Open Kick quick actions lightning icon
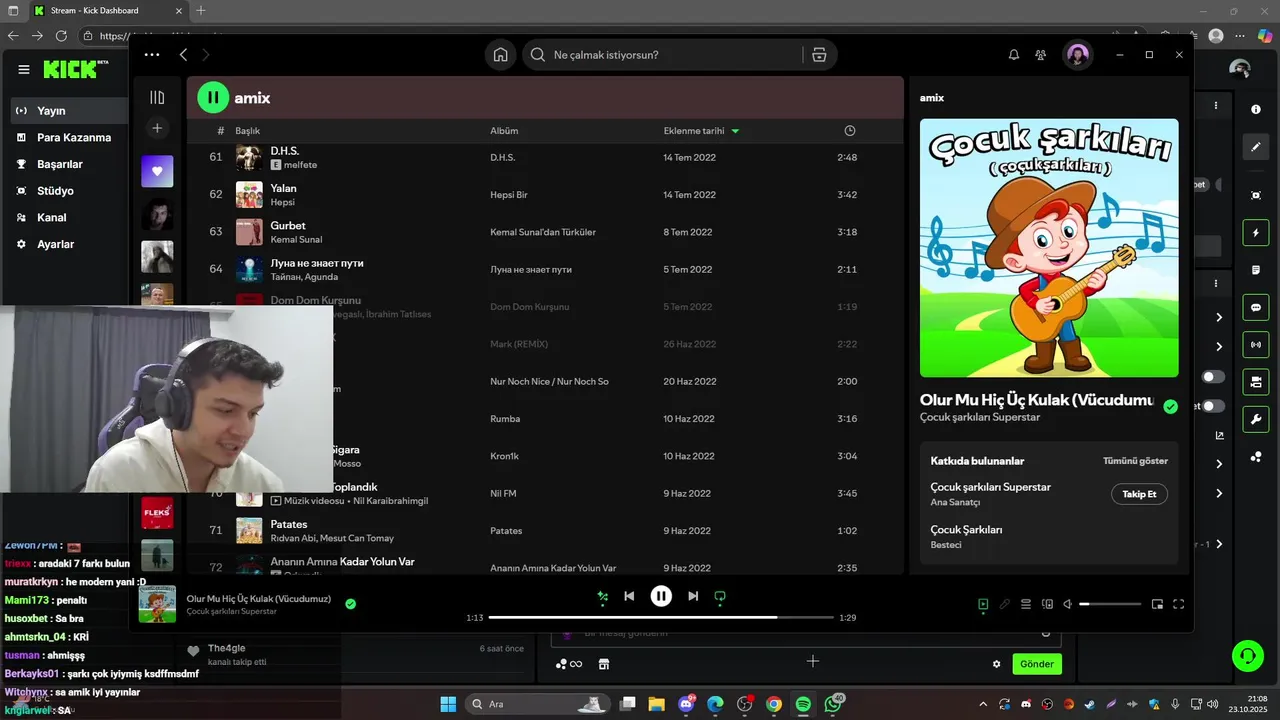 (x=1256, y=233)
